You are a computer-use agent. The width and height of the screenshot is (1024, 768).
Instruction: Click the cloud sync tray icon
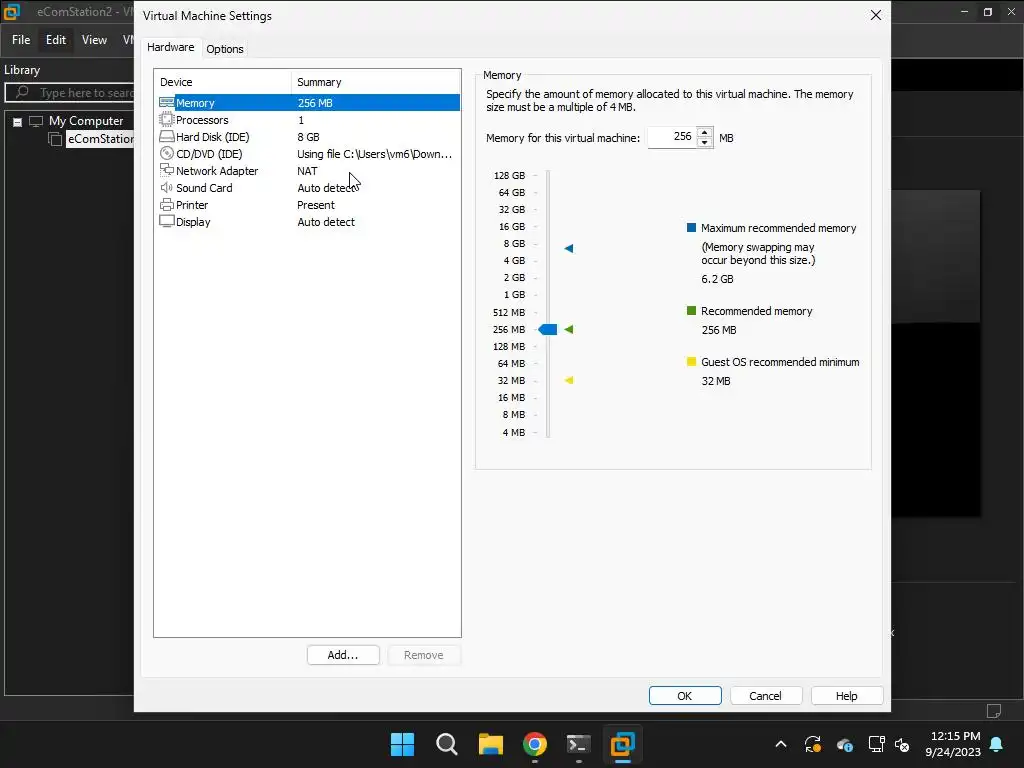click(x=844, y=744)
